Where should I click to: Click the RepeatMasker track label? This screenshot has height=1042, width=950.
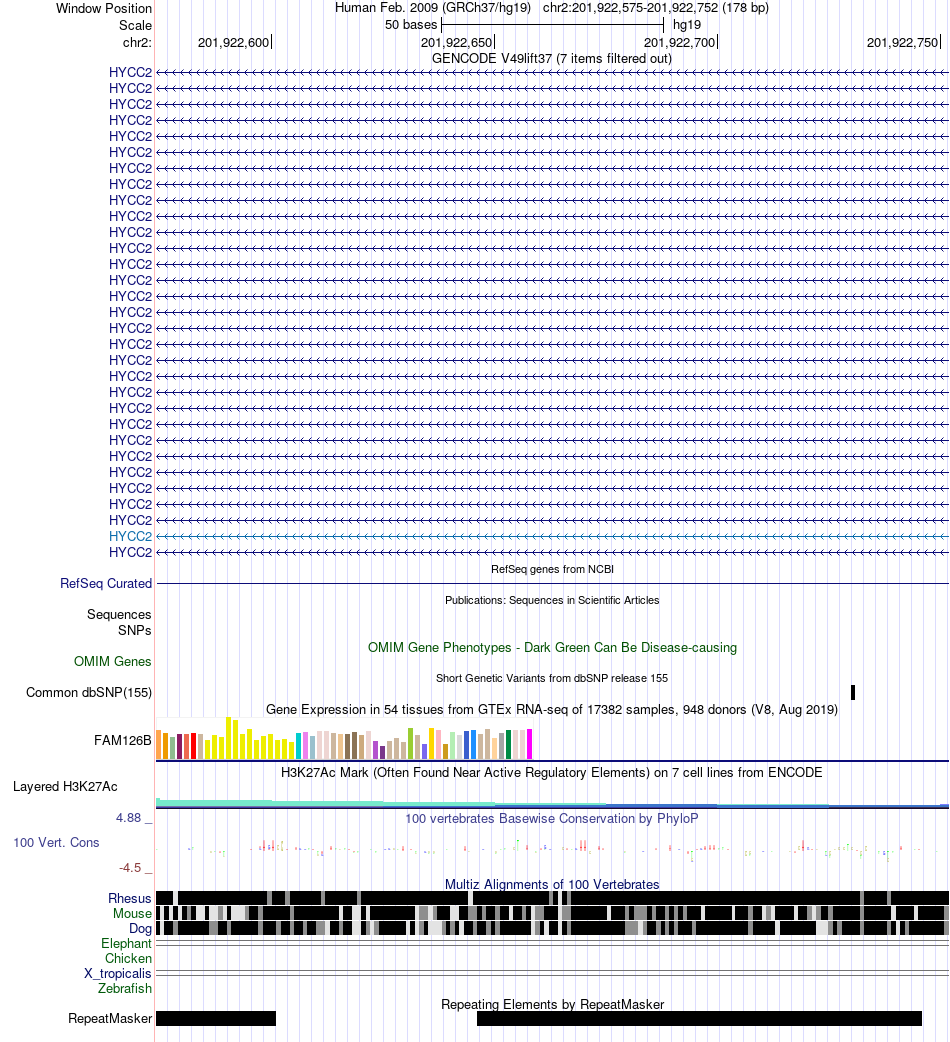tap(110, 1019)
